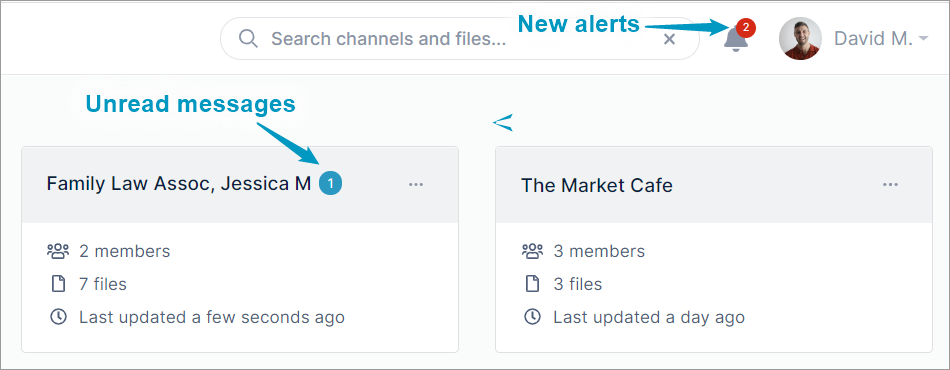Expand the David M. account dropdown arrow
Screen dimensions: 950x370
(x=923, y=39)
